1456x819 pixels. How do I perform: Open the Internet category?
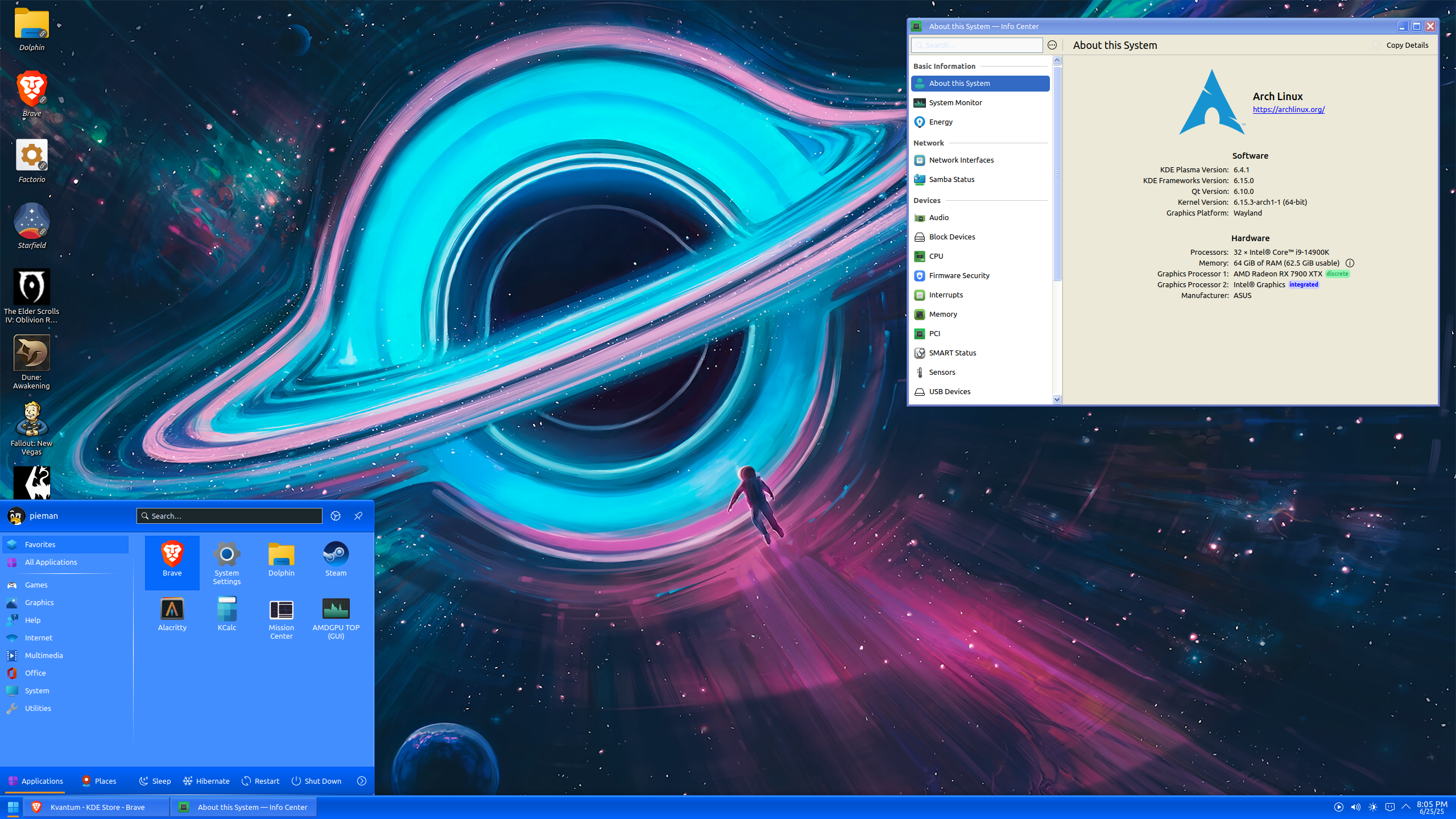65,638
